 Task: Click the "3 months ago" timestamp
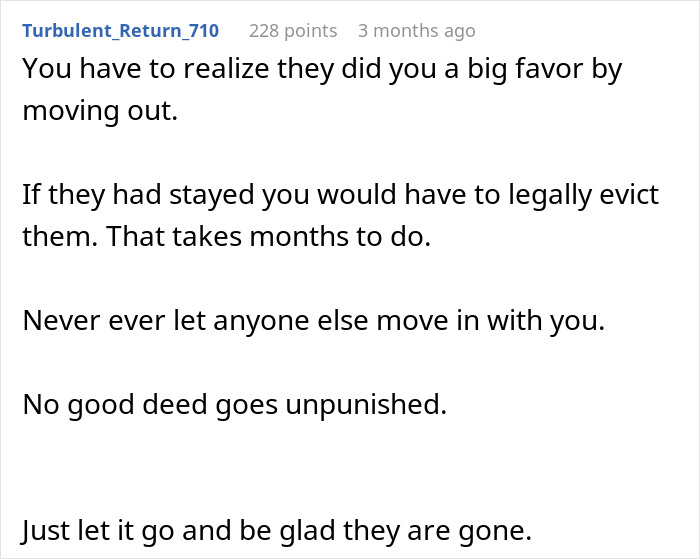[x=417, y=31]
